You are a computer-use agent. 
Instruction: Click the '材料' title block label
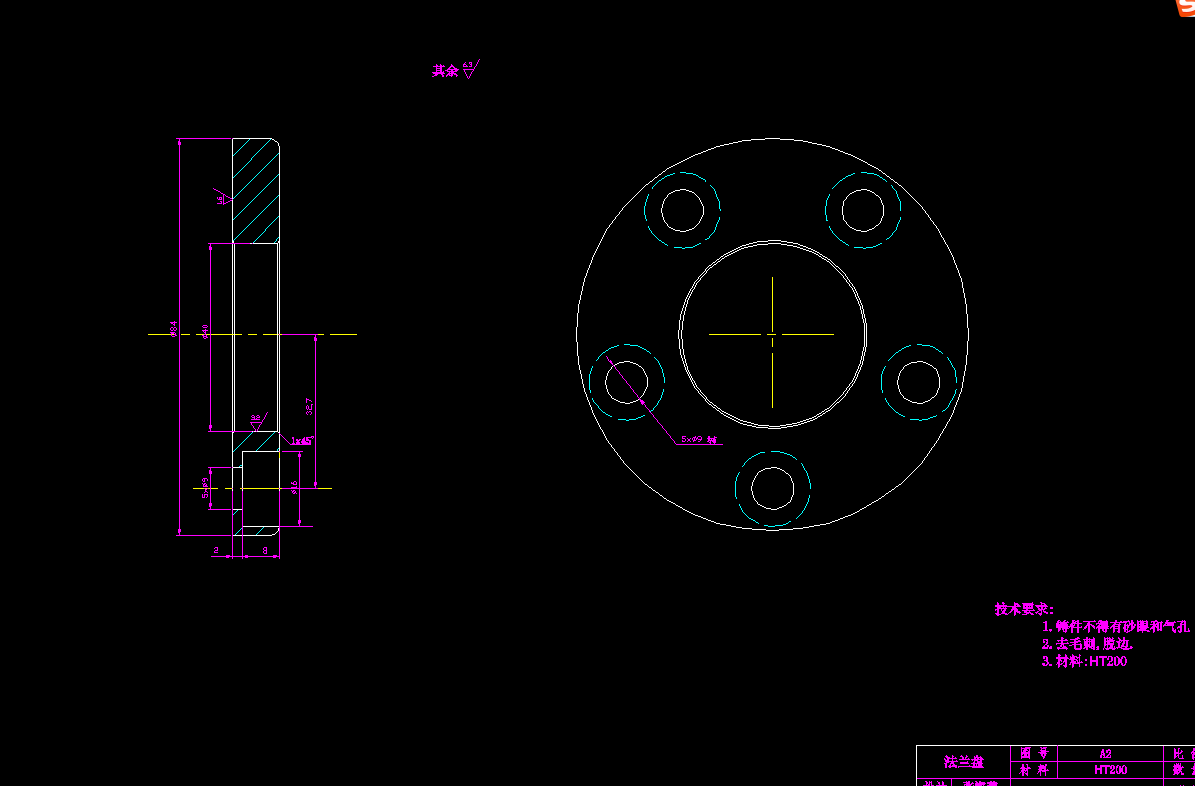click(1034, 770)
